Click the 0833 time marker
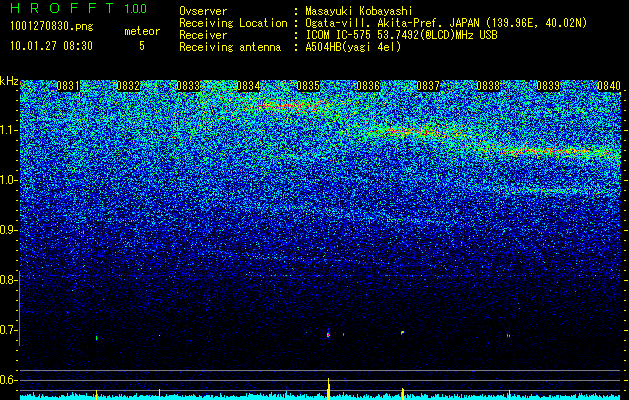 pos(188,86)
